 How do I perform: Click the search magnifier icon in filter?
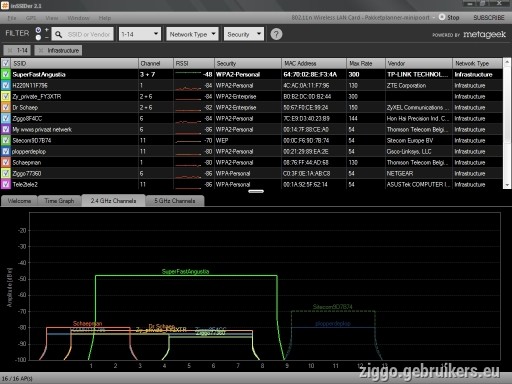click(58, 34)
